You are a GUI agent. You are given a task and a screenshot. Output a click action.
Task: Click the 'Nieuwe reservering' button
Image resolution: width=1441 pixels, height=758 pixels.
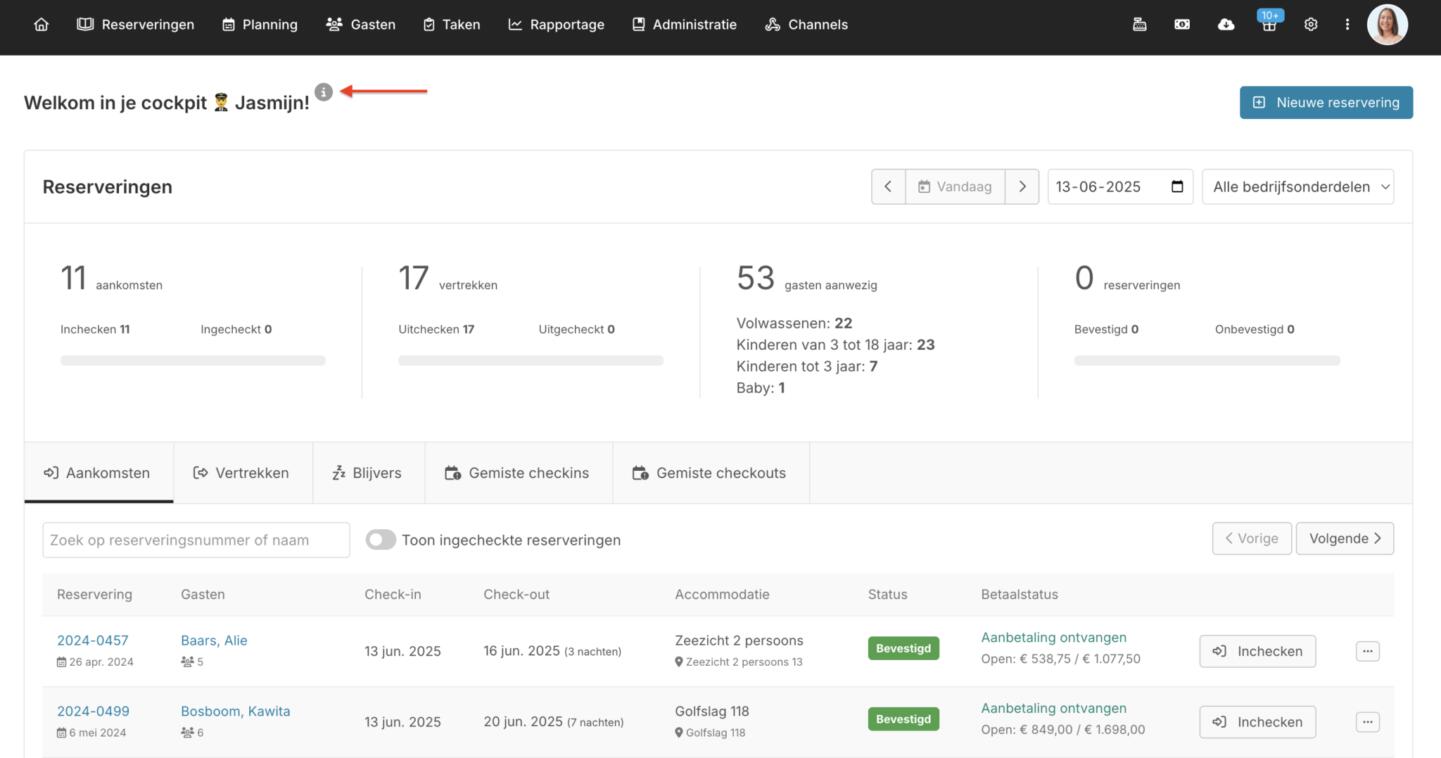[1326, 102]
